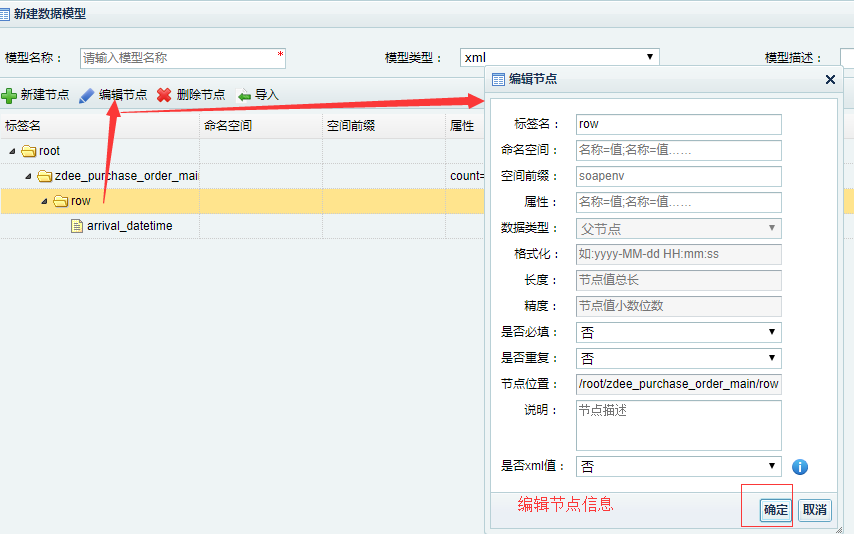Open the 是否重复 dropdown
The height and width of the screenshot is (534, 854).
(x=678, y=358)
